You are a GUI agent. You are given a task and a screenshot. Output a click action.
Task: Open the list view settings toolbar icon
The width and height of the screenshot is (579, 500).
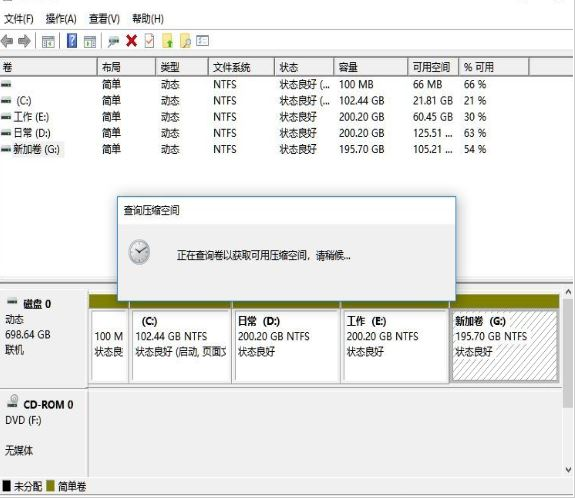tap(203, 41)
